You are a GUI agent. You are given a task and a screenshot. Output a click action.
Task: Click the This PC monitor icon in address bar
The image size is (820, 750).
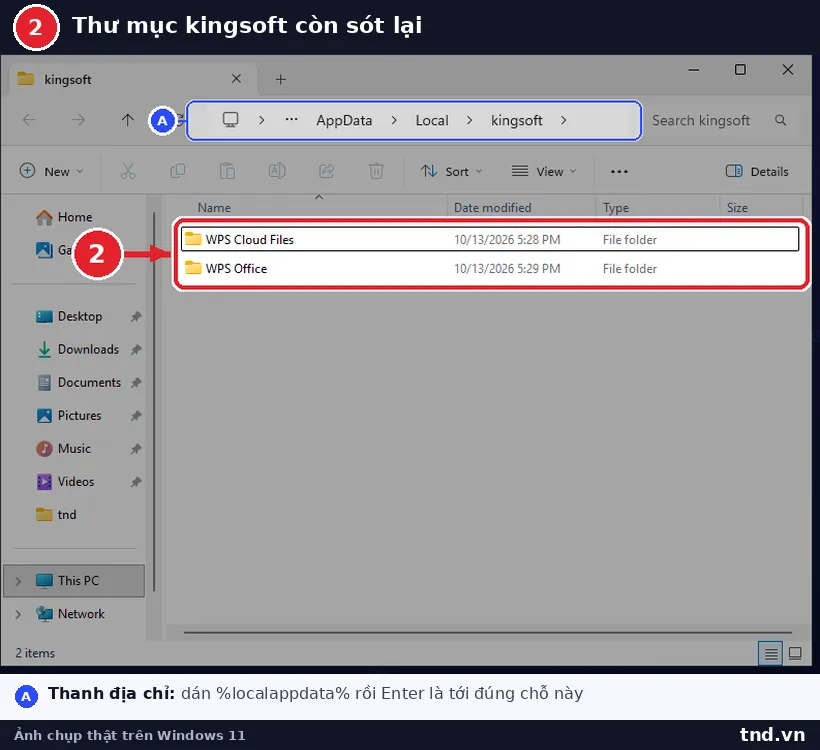[231, 120]
